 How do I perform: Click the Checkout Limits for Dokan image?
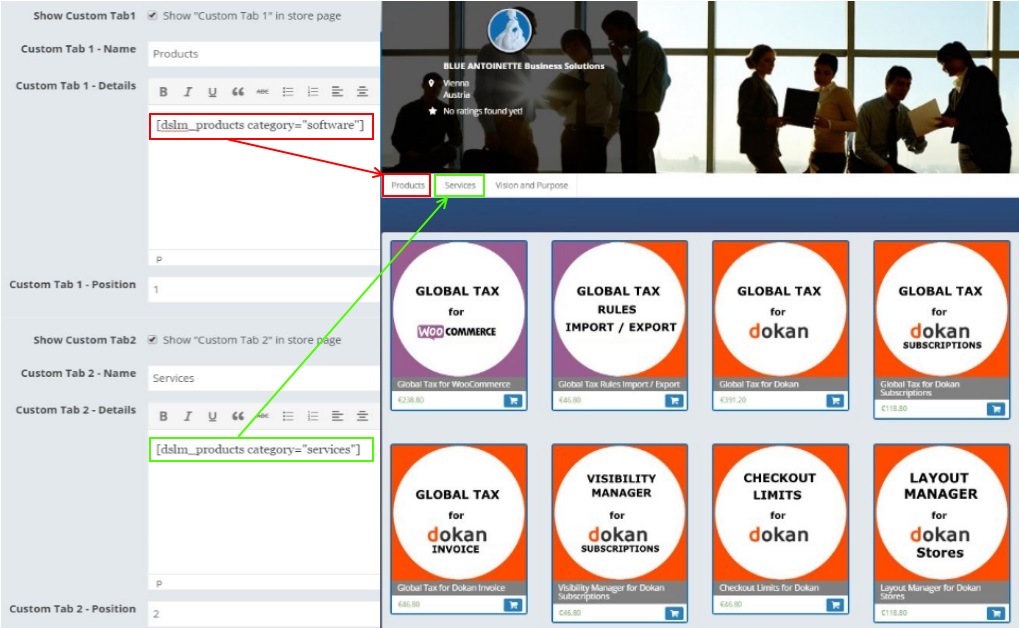tap(780, 513)
